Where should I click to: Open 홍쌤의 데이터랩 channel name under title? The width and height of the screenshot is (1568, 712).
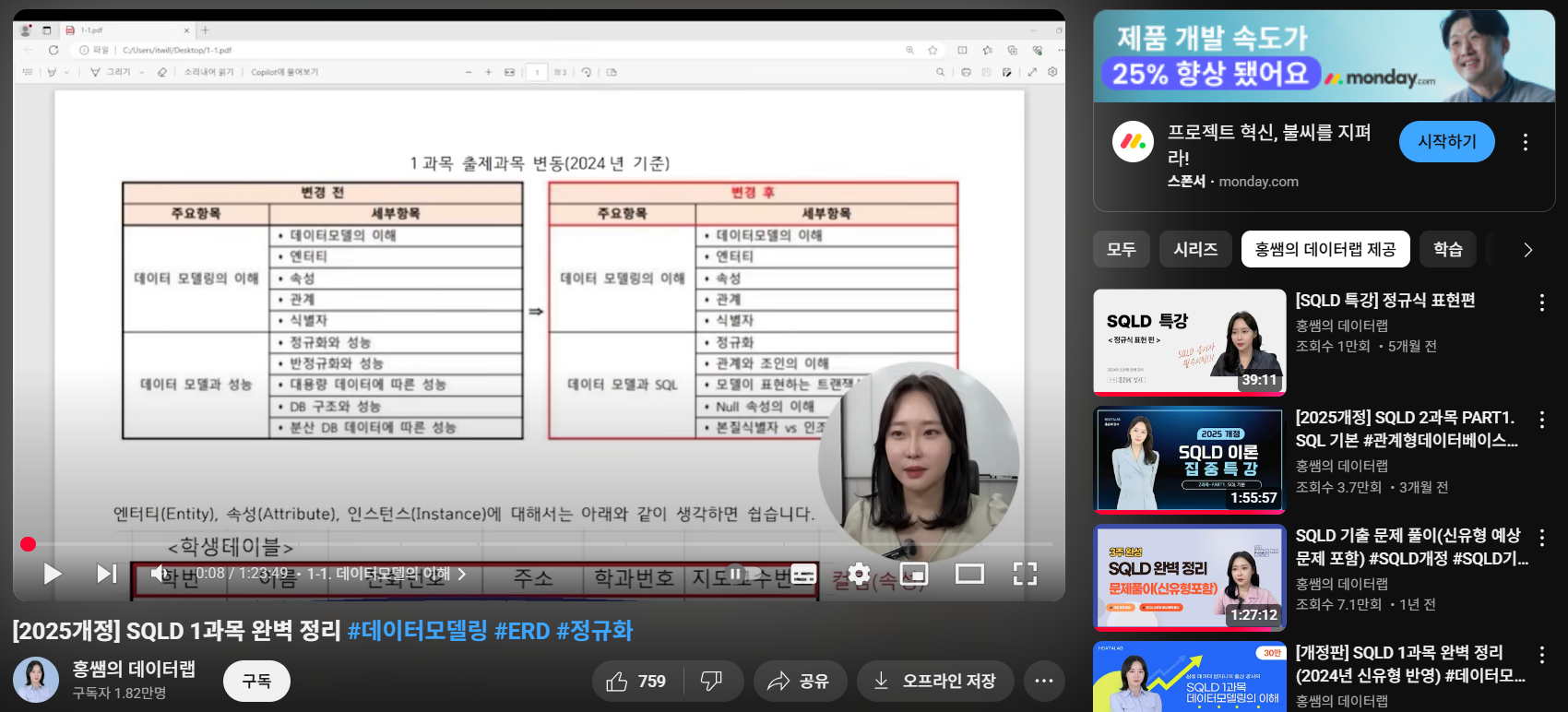coord(134,669)
